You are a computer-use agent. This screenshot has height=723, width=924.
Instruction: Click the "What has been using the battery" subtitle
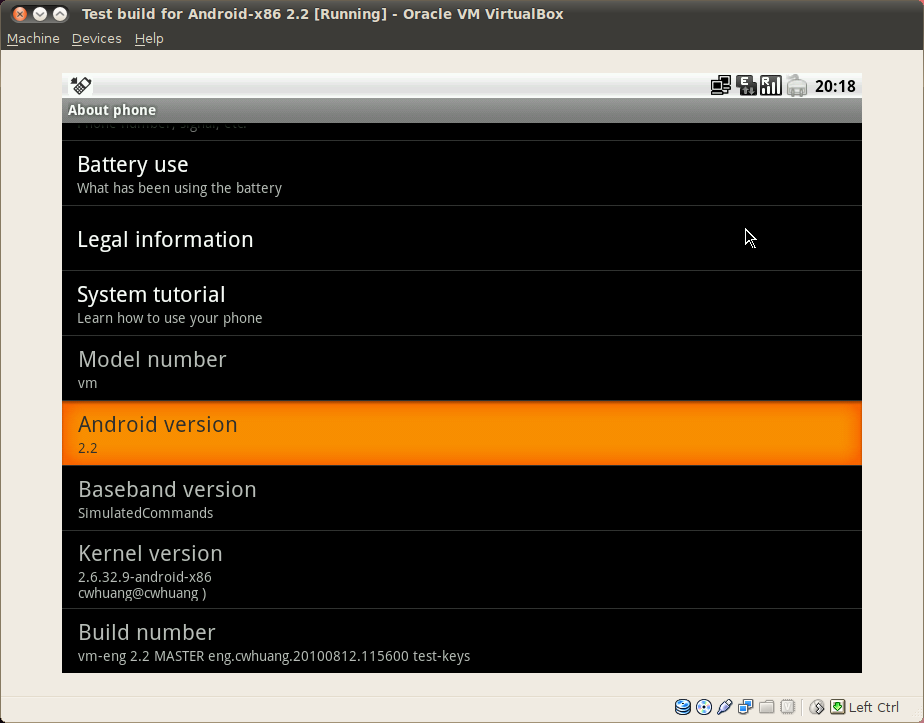[x=179, y=188]
